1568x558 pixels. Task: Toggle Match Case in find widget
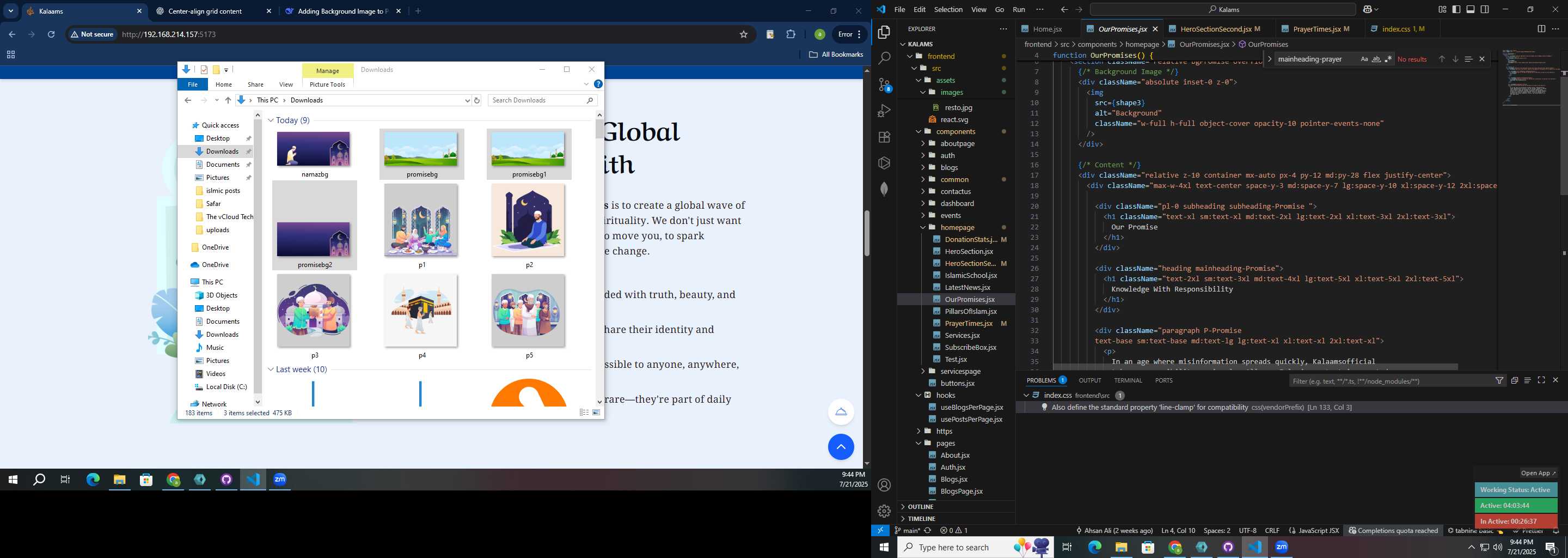click(x=1364, y=59)
